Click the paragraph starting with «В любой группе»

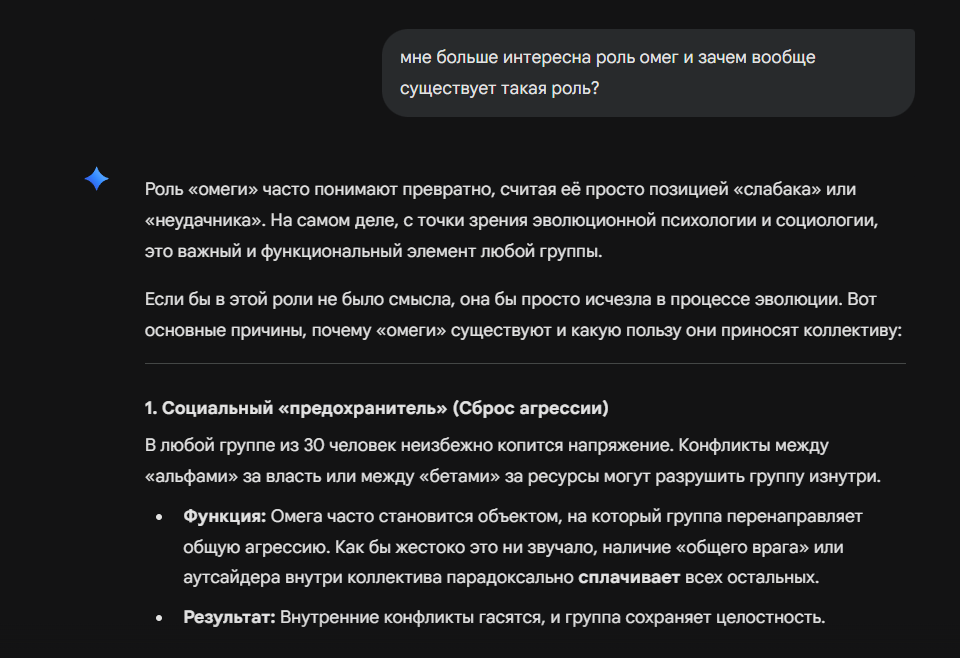point(512,459)
